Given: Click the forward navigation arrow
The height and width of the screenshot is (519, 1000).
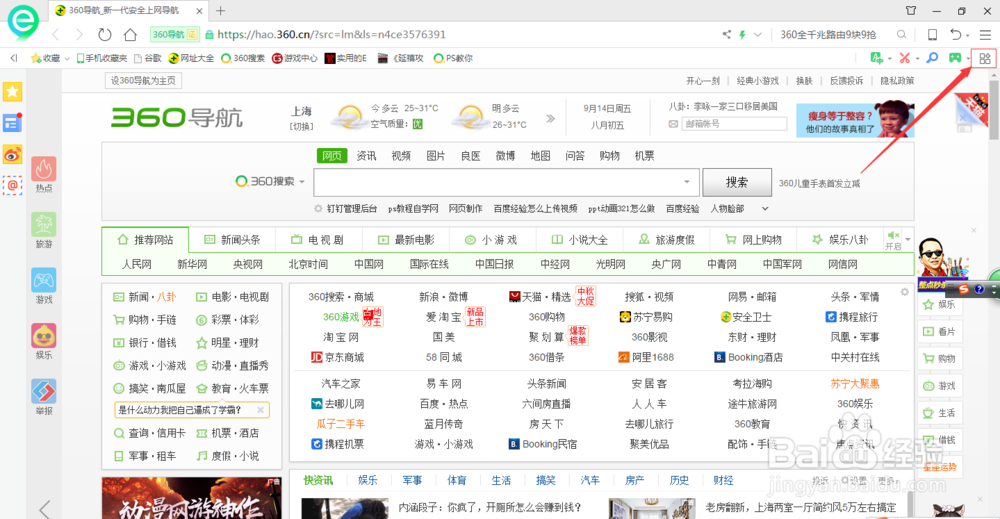Looking at the screenshot, I should pyautogui.click(x=79, y=34).
